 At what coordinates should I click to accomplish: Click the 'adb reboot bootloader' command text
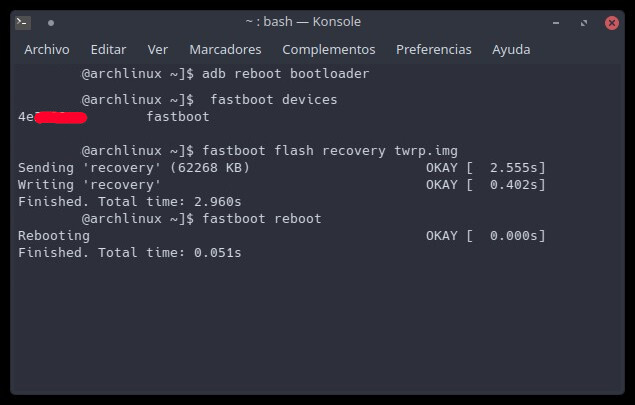286,74
